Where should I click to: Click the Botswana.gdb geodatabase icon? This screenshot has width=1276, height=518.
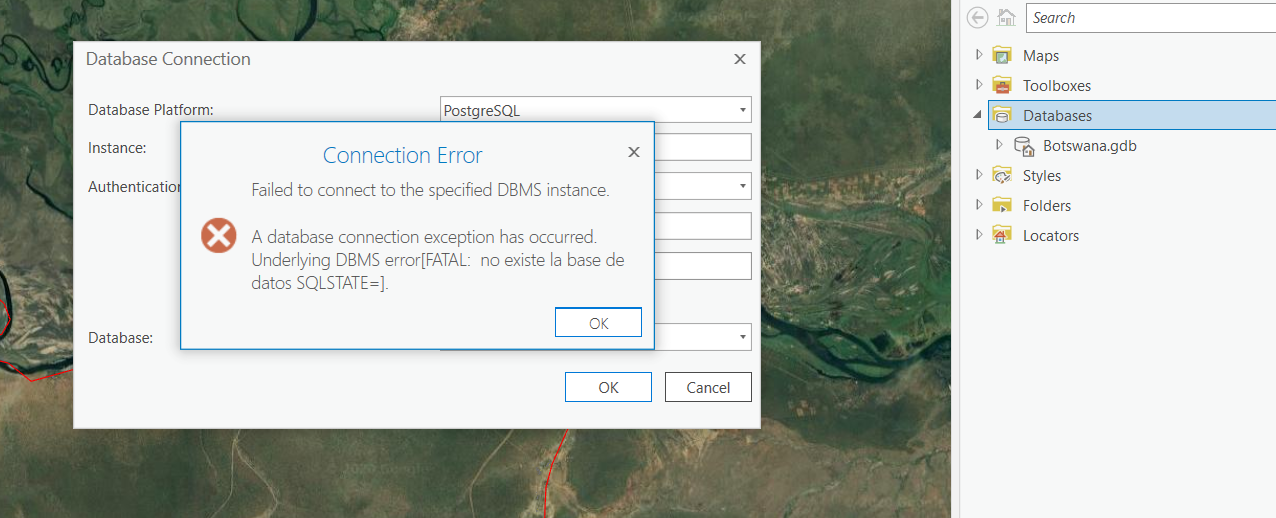(1024, 146)
